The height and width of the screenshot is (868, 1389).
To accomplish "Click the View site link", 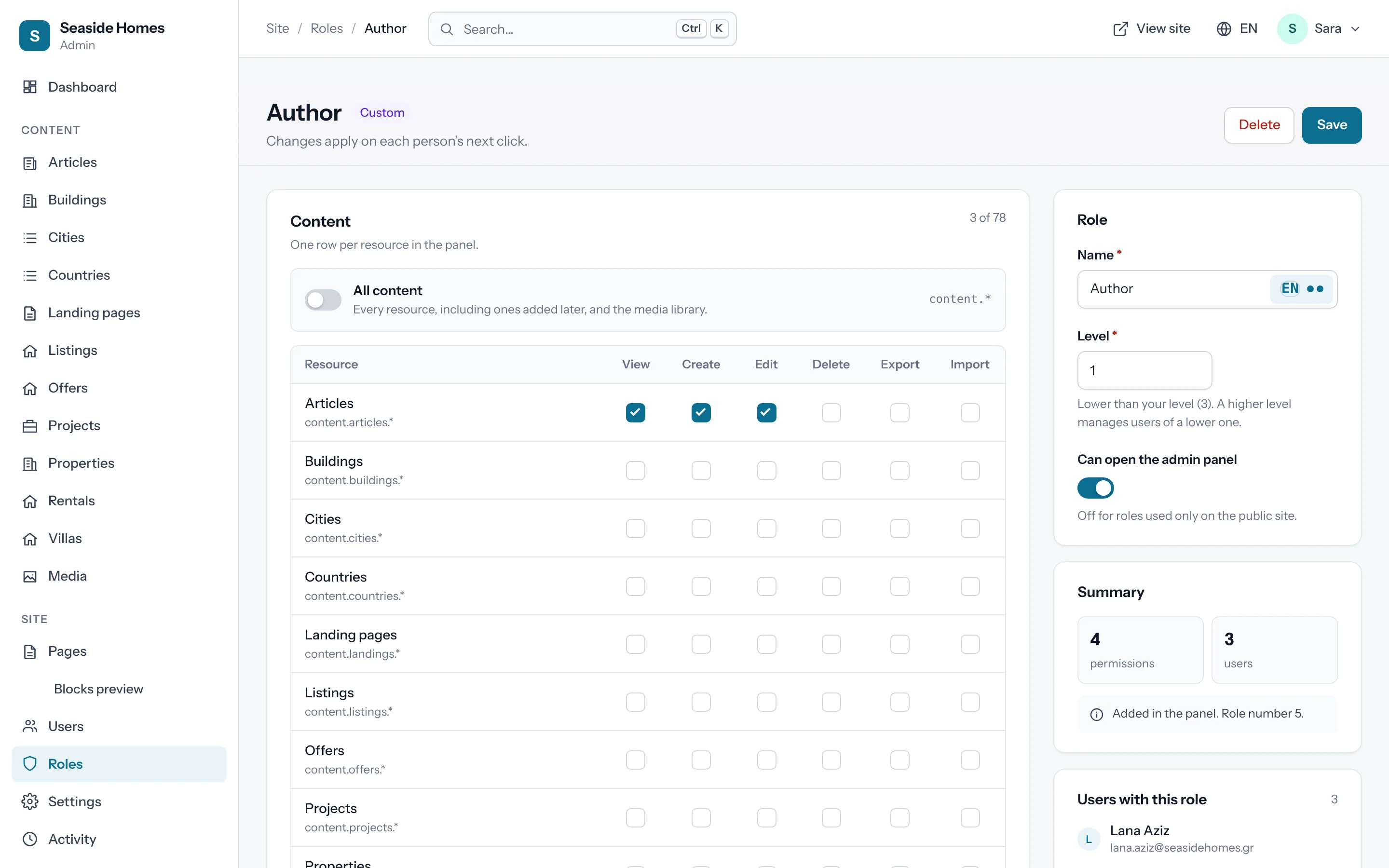I will (1151, 29).
